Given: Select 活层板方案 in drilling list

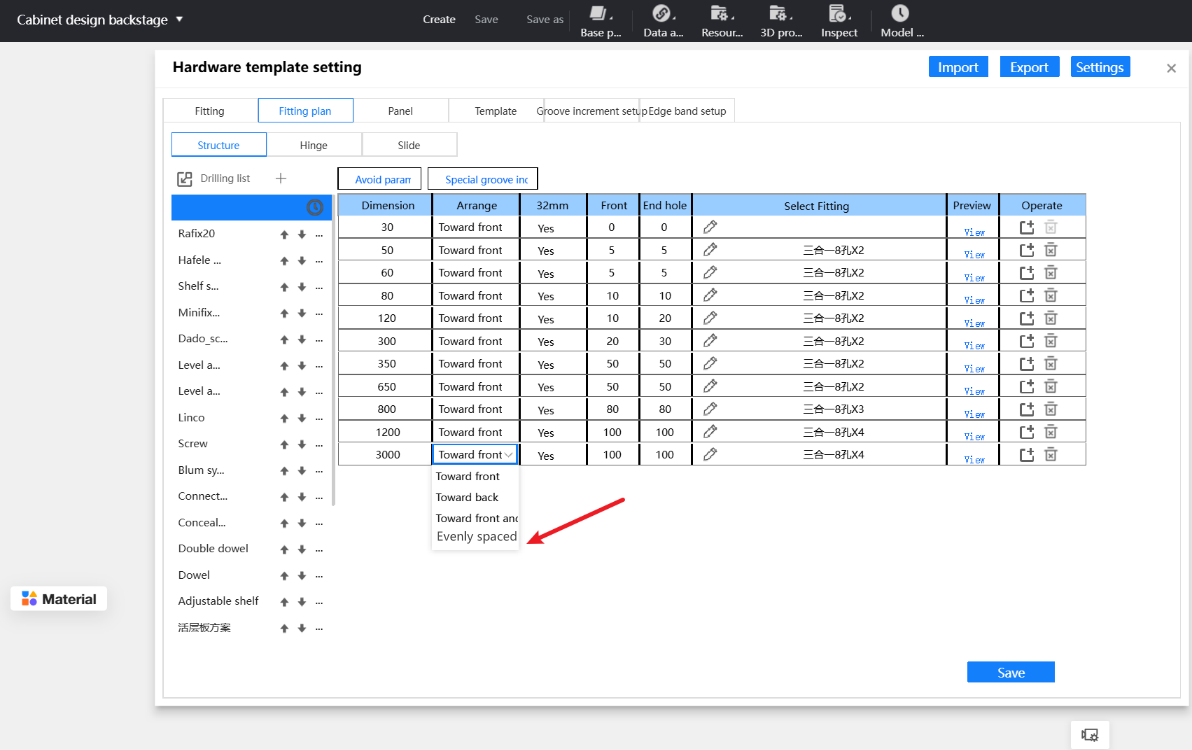Looking at the screenshot, I should pos(204,628).
